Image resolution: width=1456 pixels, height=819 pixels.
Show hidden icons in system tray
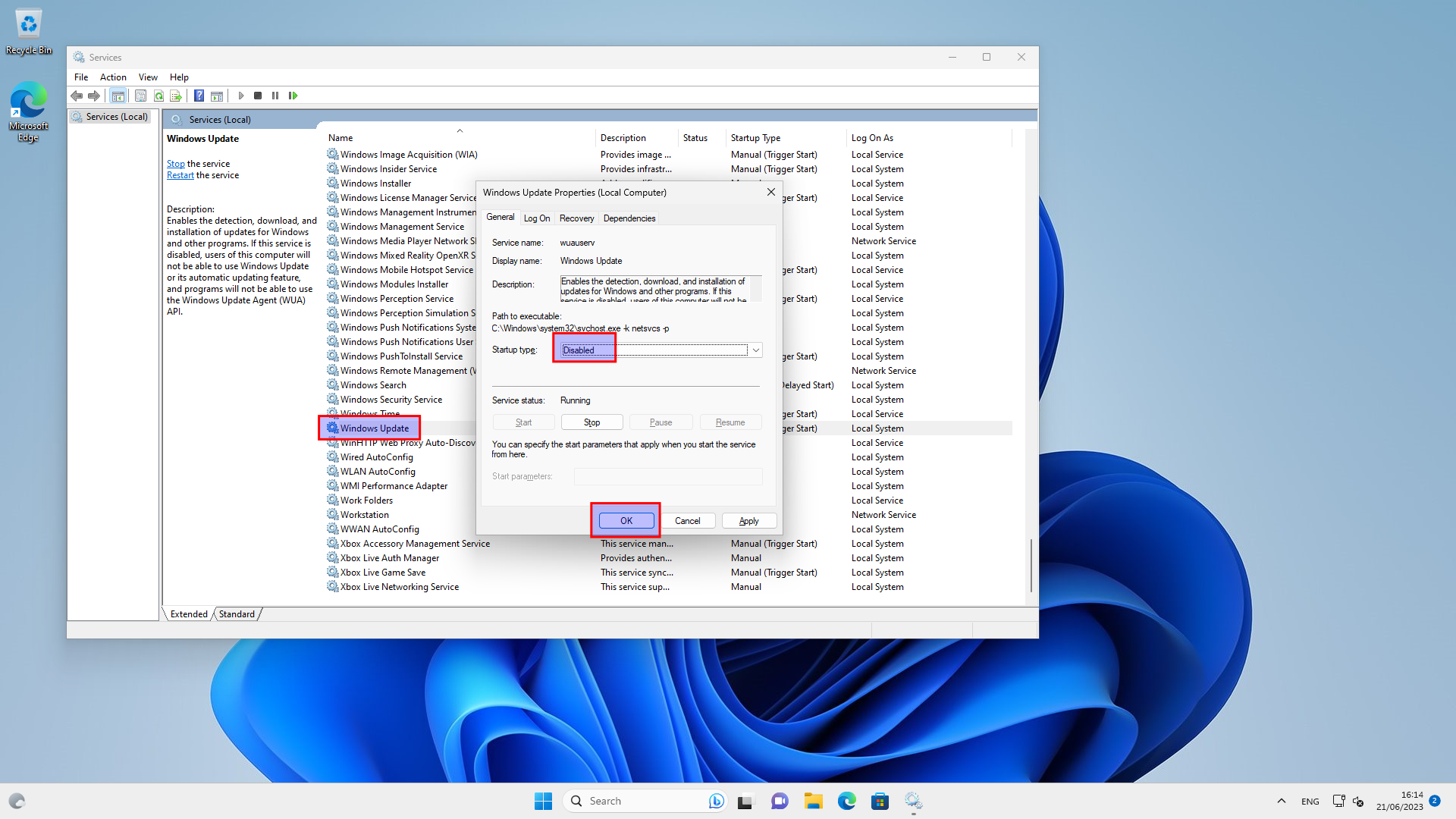click(x=1282, y=801)
